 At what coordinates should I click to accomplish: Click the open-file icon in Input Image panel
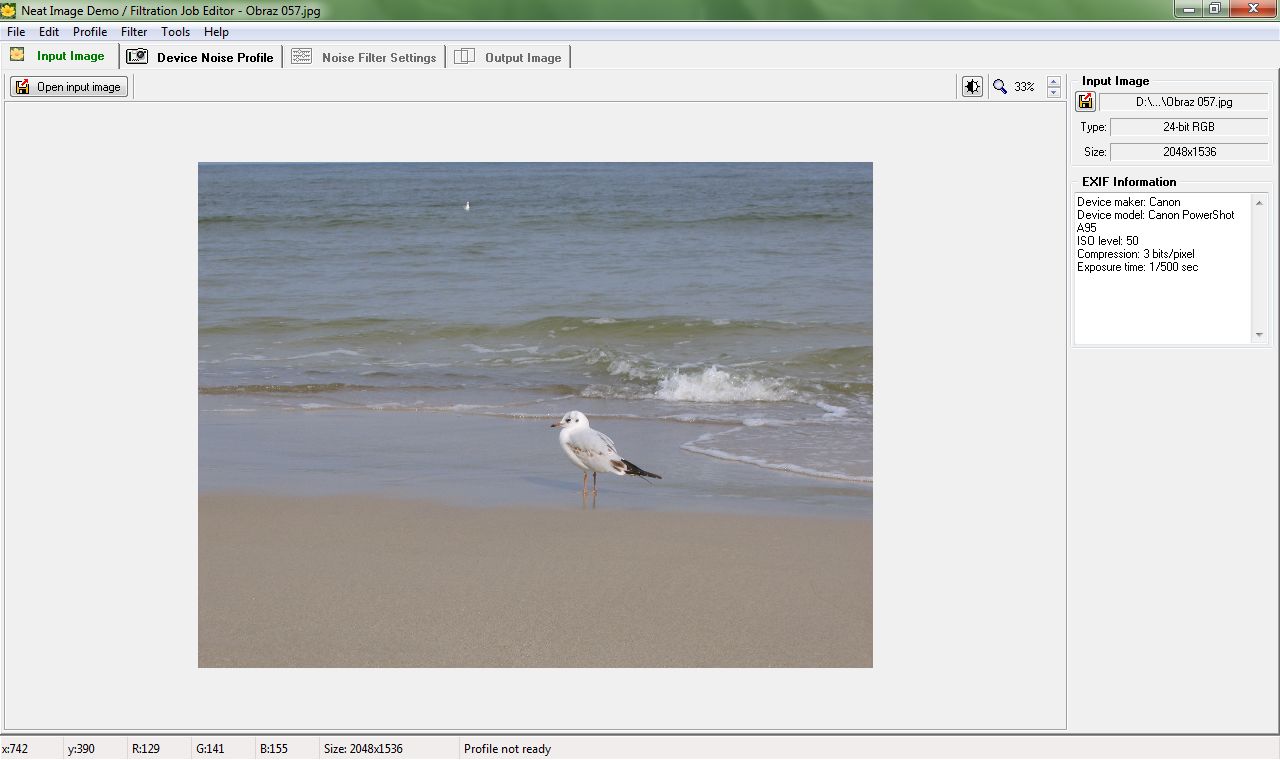(x=1085, y=102)
